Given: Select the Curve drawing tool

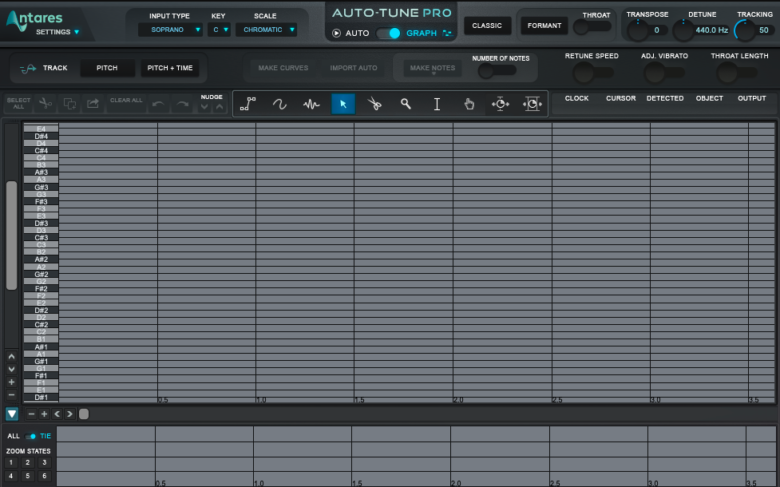Looking at the screenshot, I should [280, 103].
